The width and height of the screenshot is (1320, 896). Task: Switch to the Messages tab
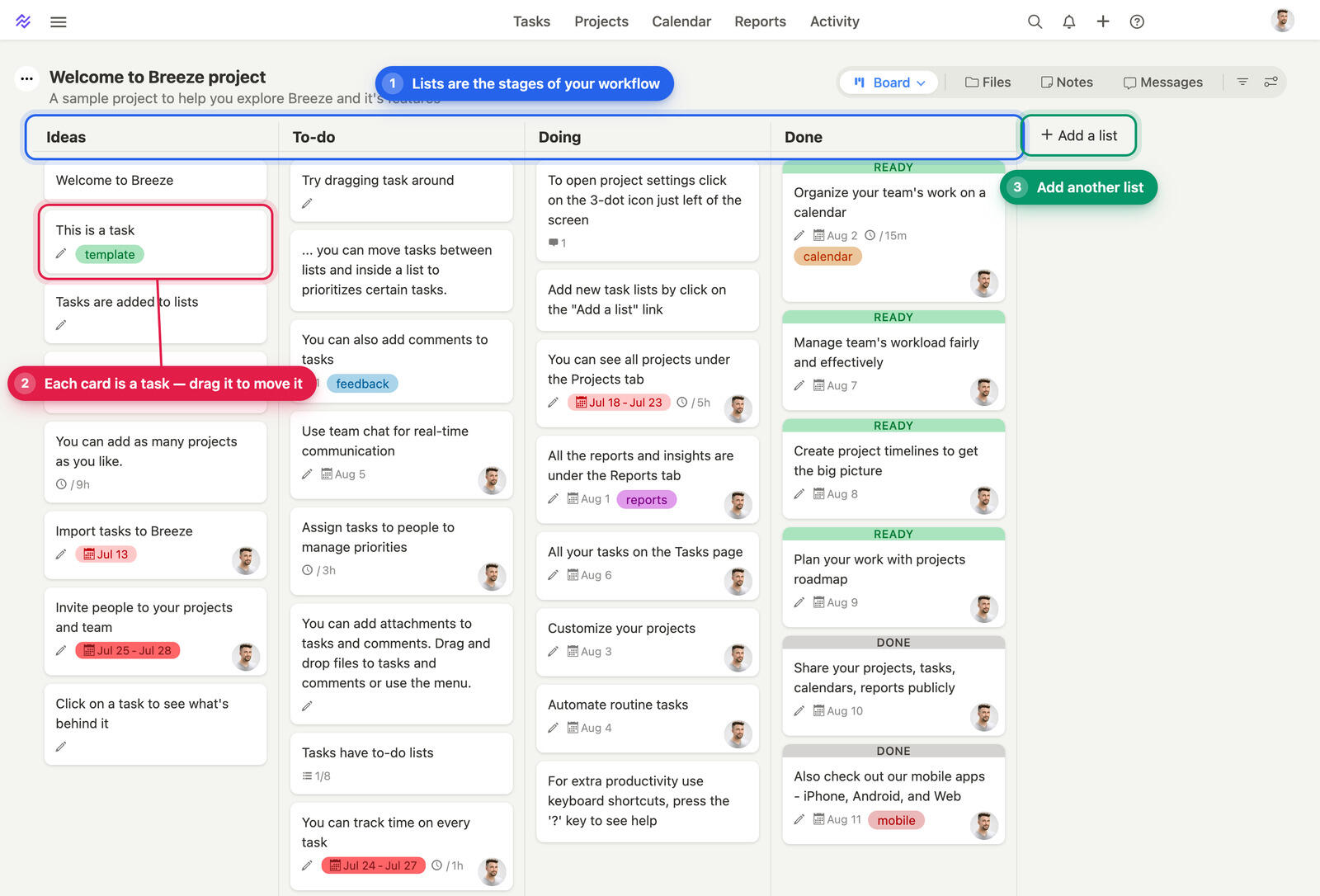[1163, 83]
